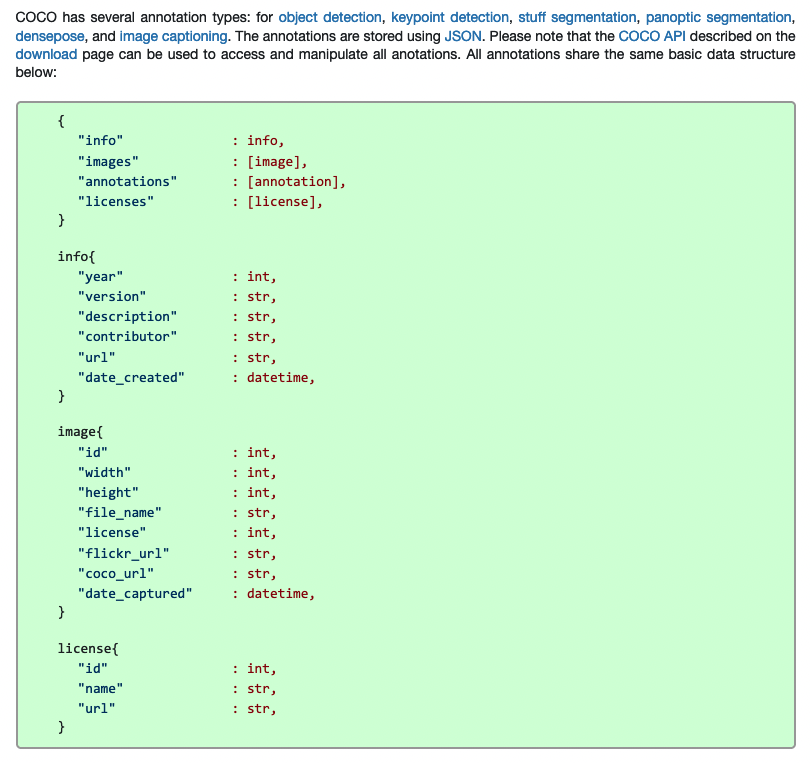Click the "year" field name

100,277
